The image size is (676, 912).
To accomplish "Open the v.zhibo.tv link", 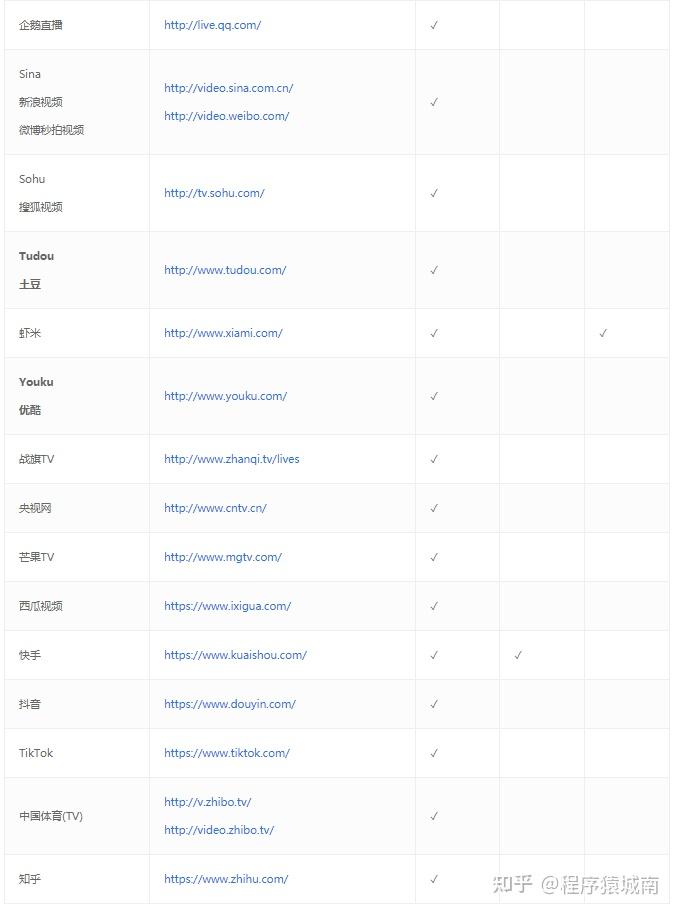I will click(208, 802).
